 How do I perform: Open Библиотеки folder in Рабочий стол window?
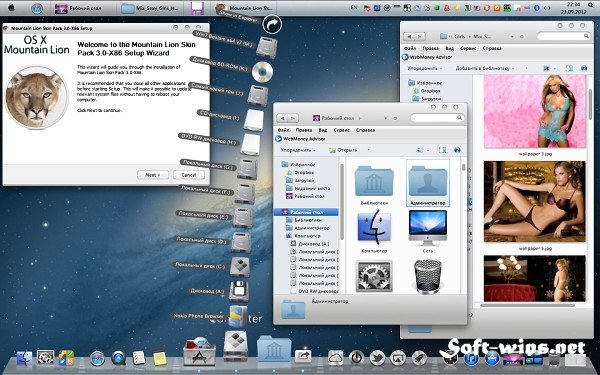click(x=374, y=181)
